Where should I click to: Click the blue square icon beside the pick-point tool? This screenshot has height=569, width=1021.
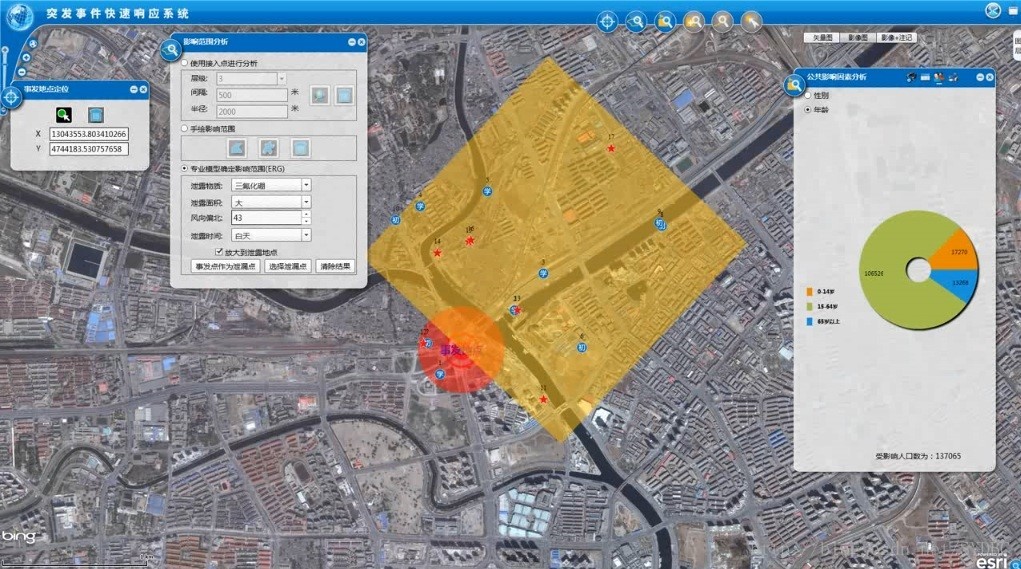[96, 114]
